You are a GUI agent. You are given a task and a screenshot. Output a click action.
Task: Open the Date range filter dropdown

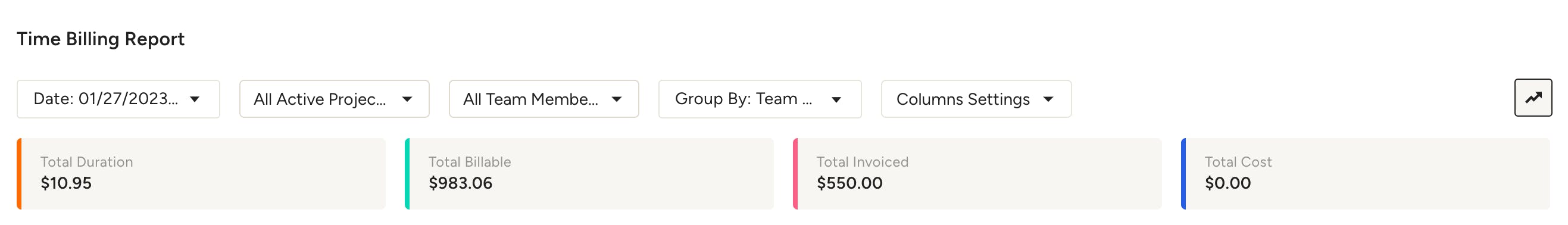click(x=118, y=99)
